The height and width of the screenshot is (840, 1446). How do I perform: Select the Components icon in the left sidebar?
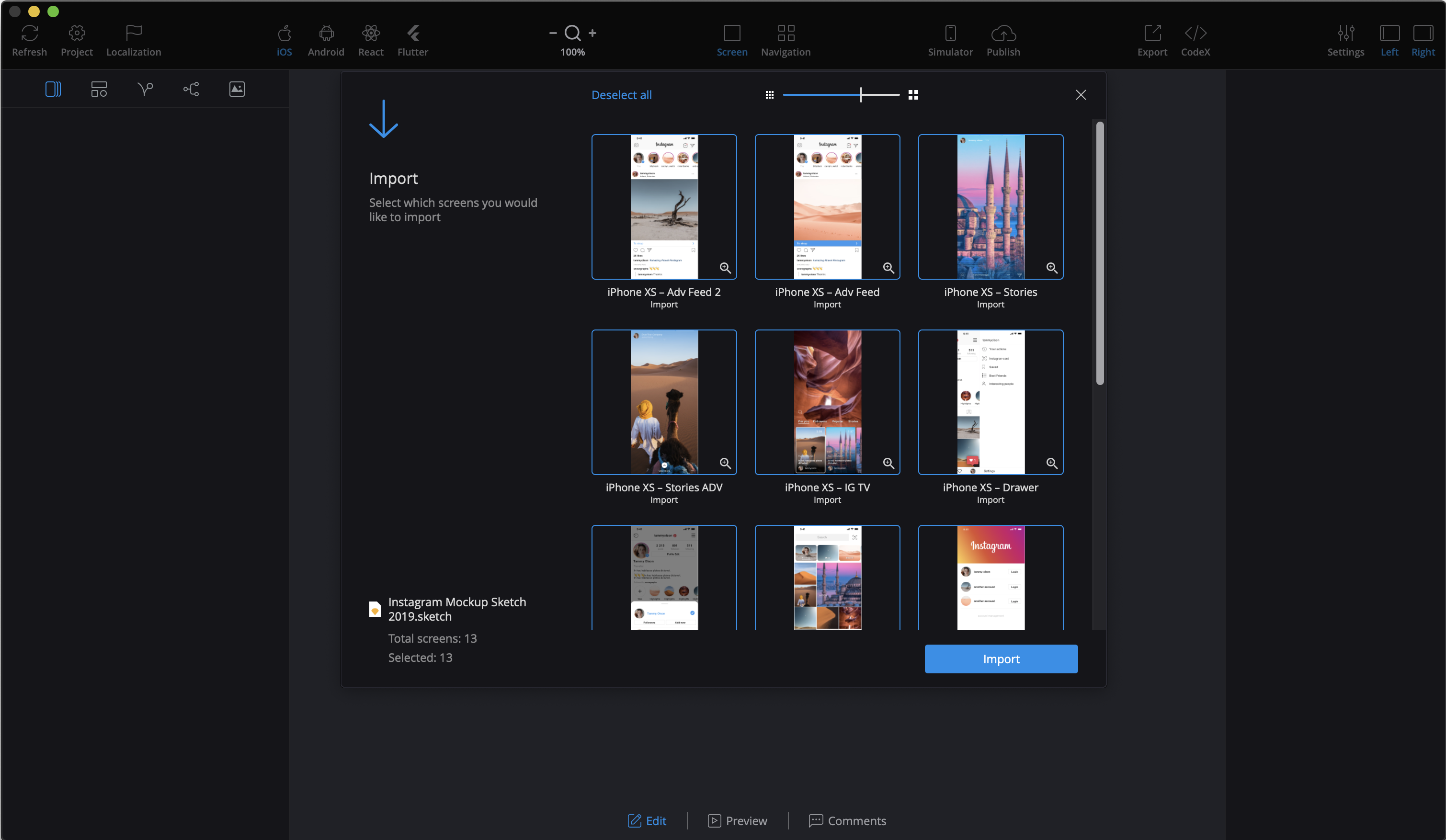click(x=98, y=89)
